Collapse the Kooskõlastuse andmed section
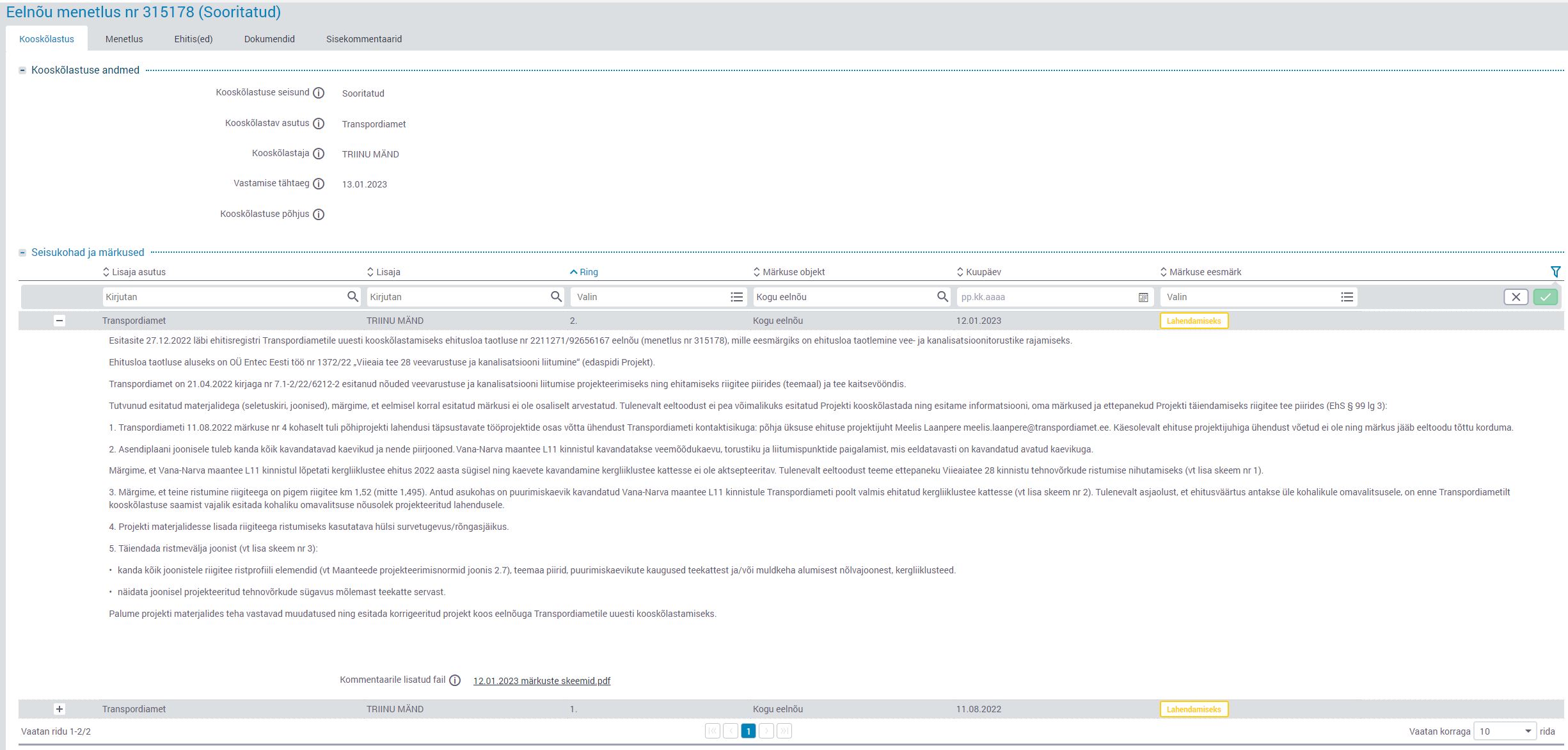Image resolution: width=1568 pixels, height=750 pixels. pos(22,70)
